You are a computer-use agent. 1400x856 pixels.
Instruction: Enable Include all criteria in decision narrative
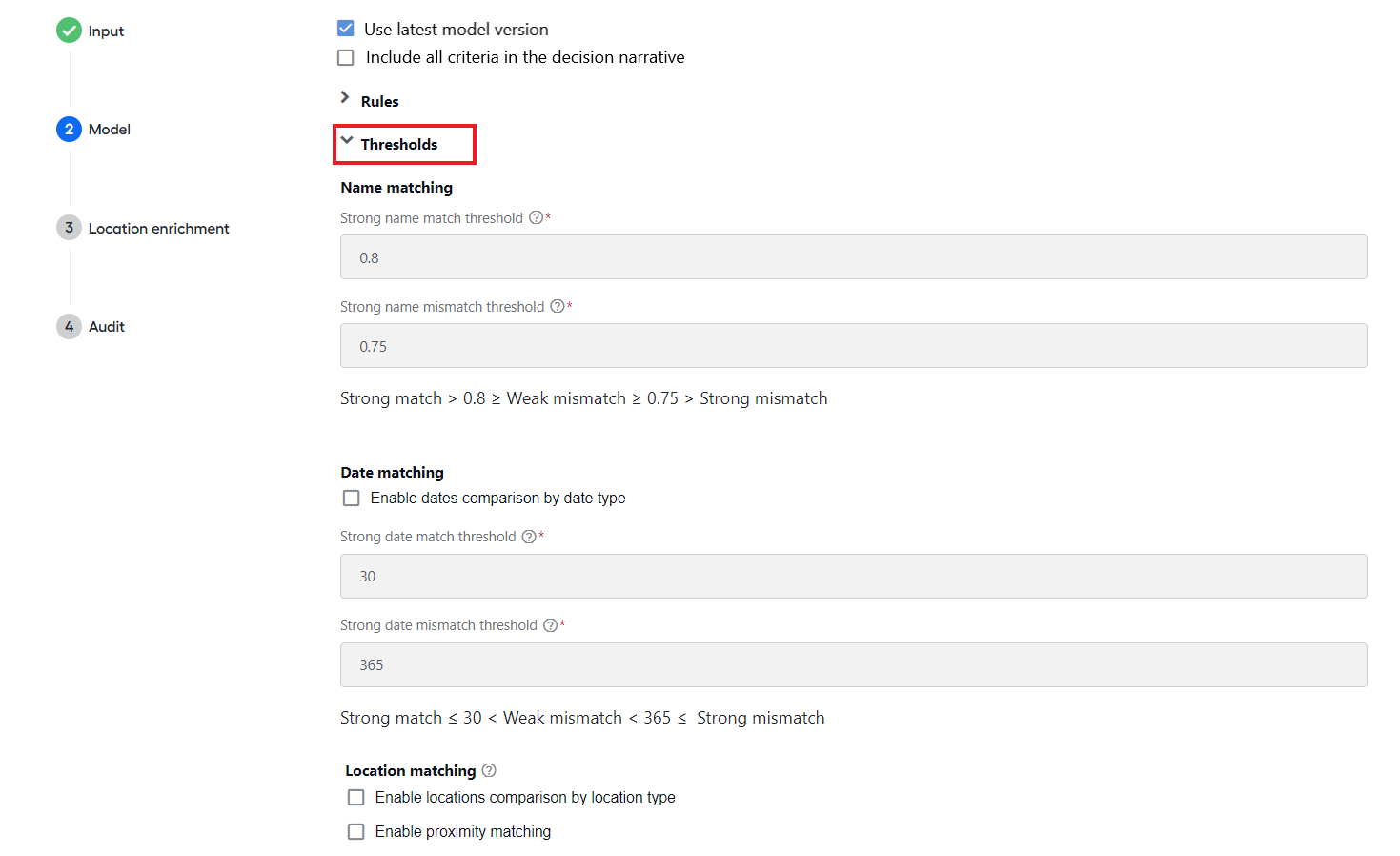[x=346, y=57]
